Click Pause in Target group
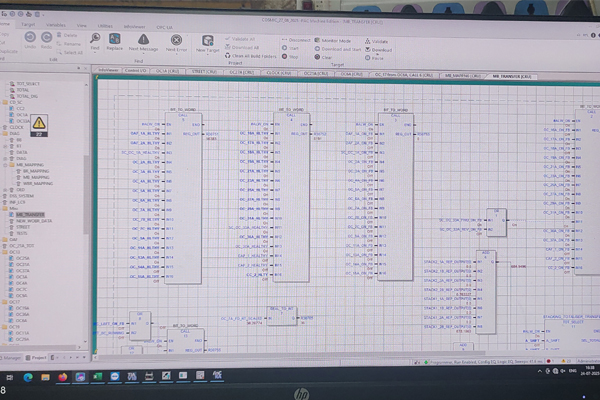The image size is (600, 400). coord(374,58)
